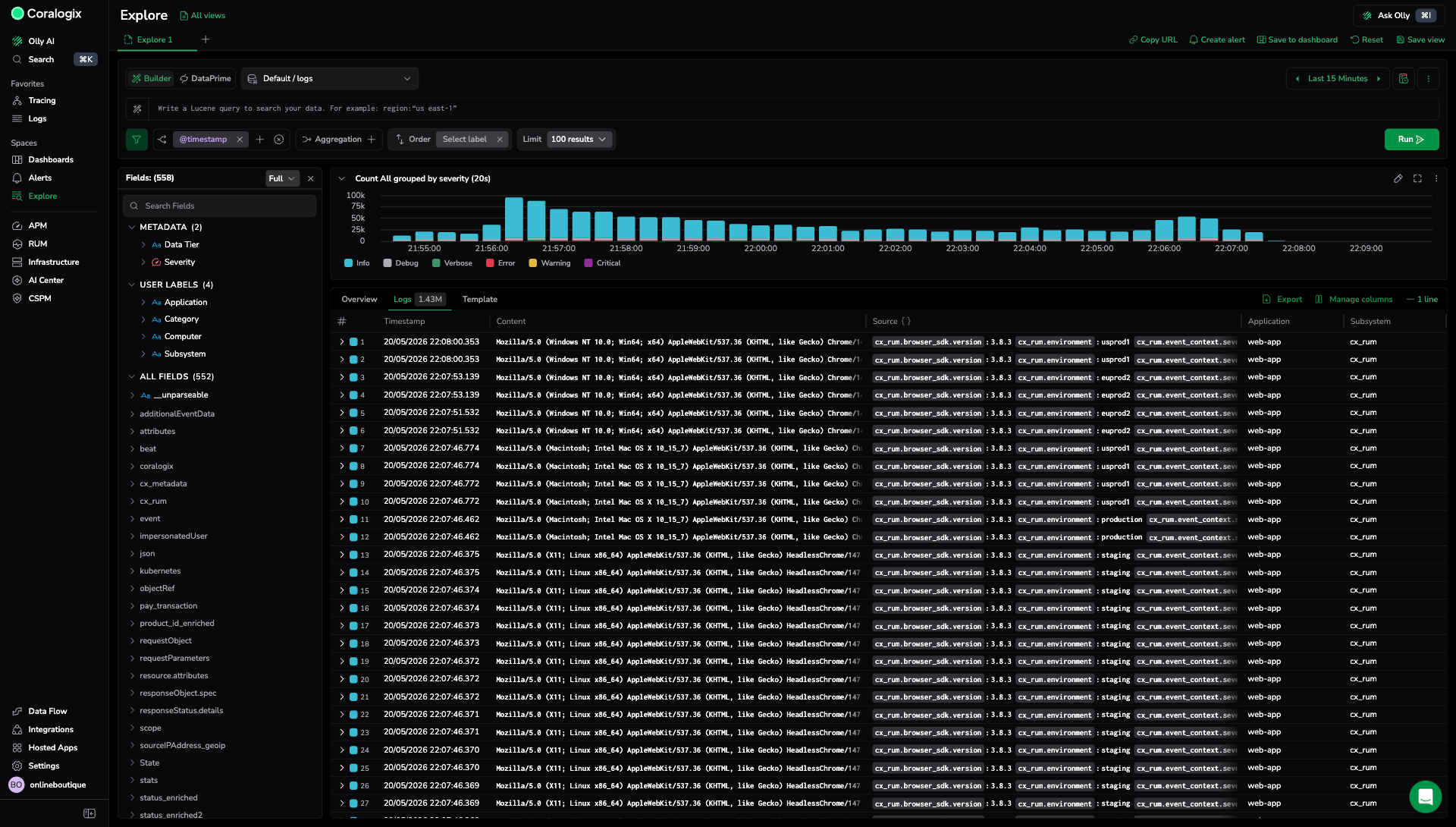This screenshot has height=827, width=1456.
Task: Click the archive query icon beside time picker
Action: (x=1404, y=78)
